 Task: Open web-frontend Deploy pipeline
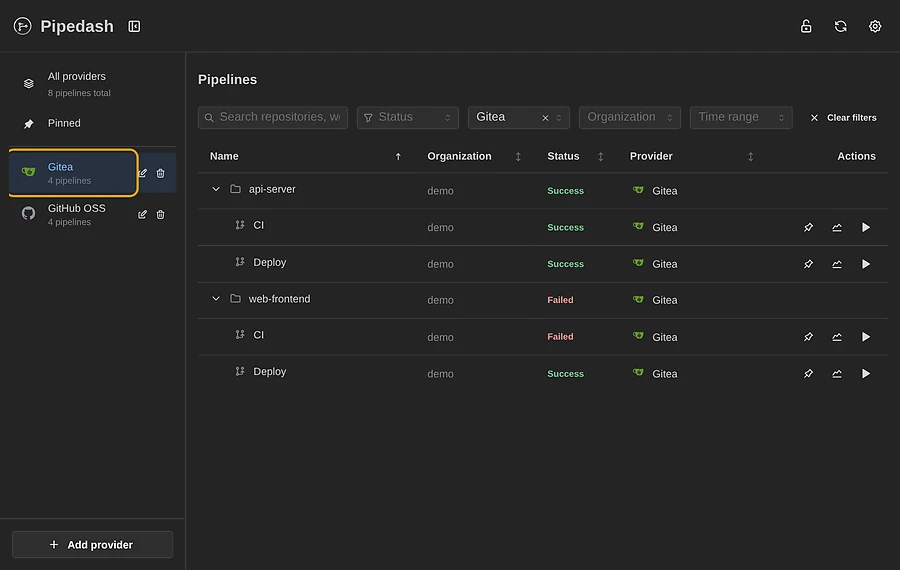tap(269, 371)
